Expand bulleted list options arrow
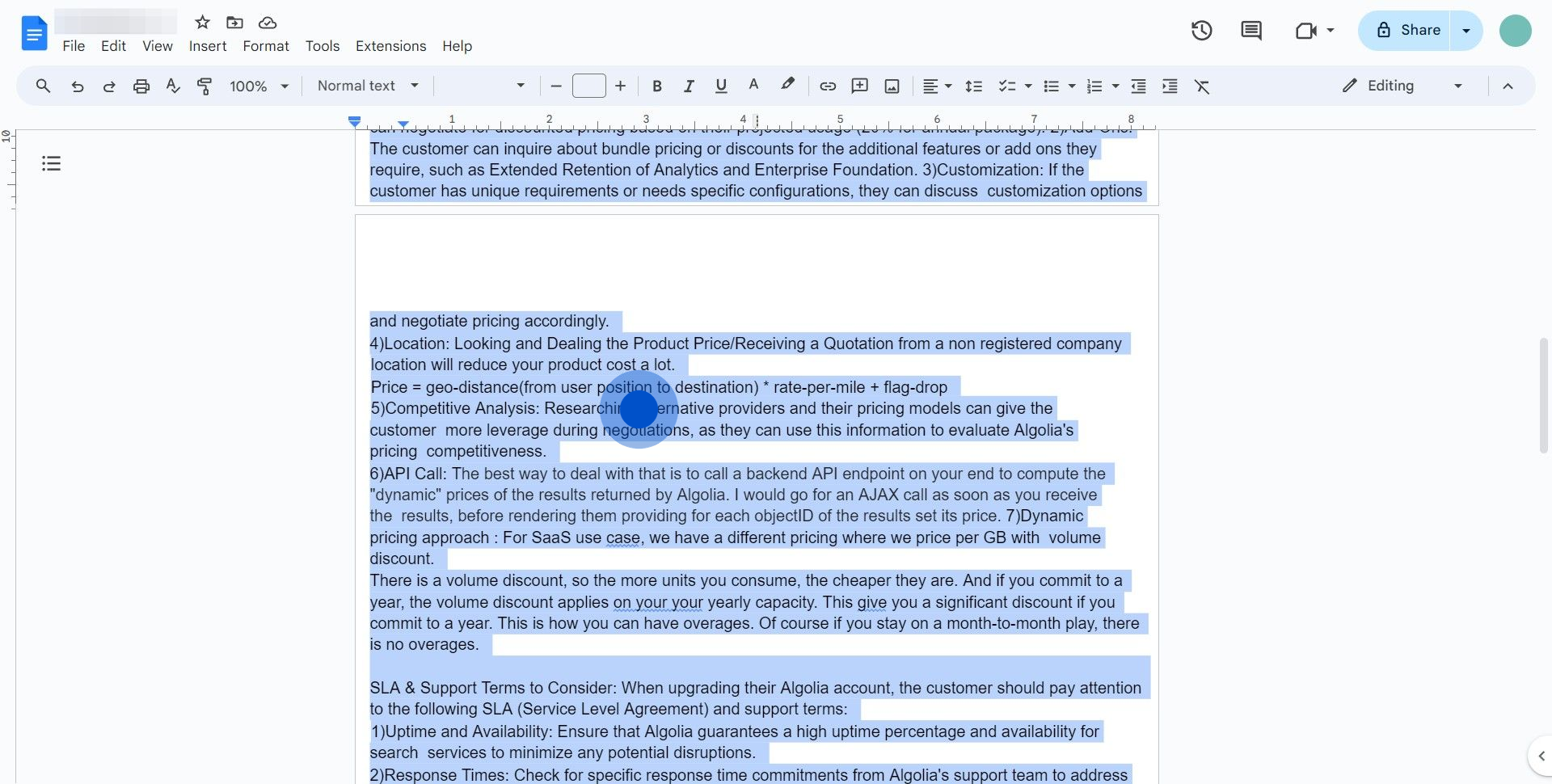 [1072, 86]
